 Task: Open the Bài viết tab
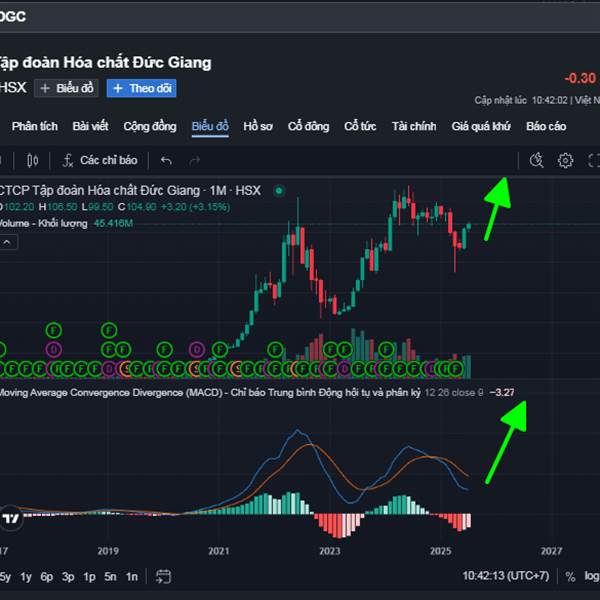point(90,126)
